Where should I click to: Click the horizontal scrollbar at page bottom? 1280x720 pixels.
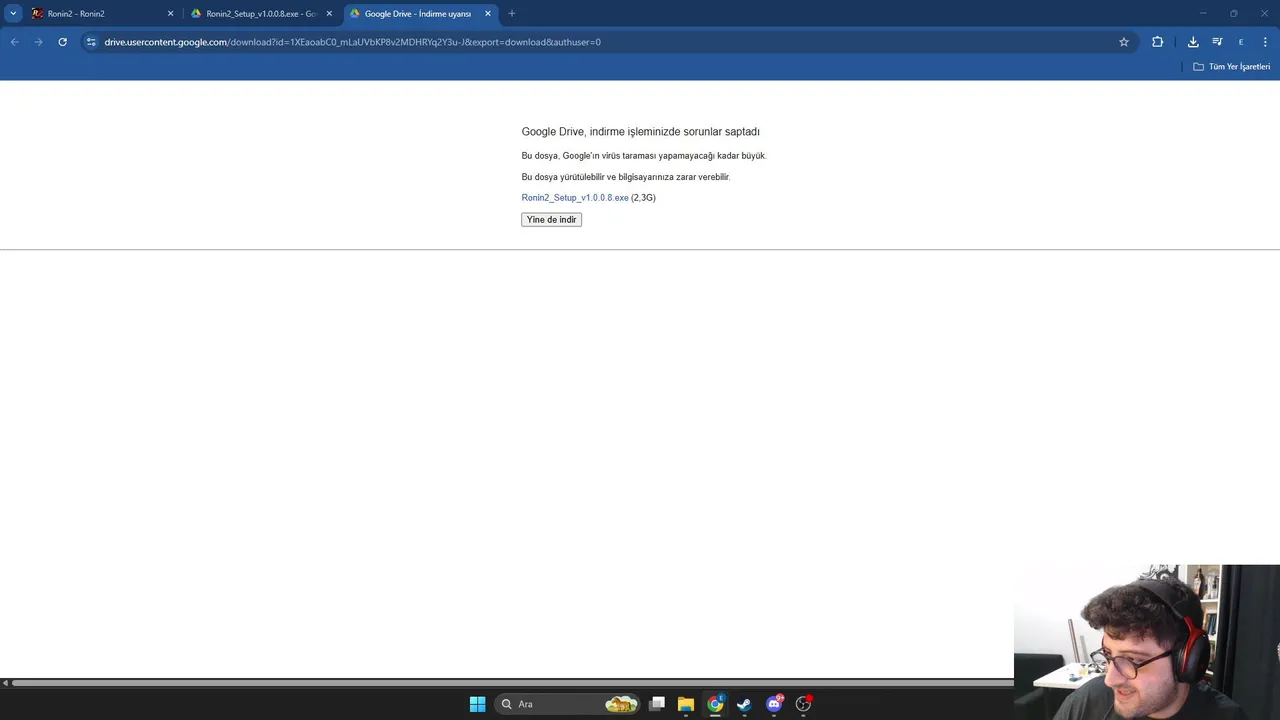point(512,683)
